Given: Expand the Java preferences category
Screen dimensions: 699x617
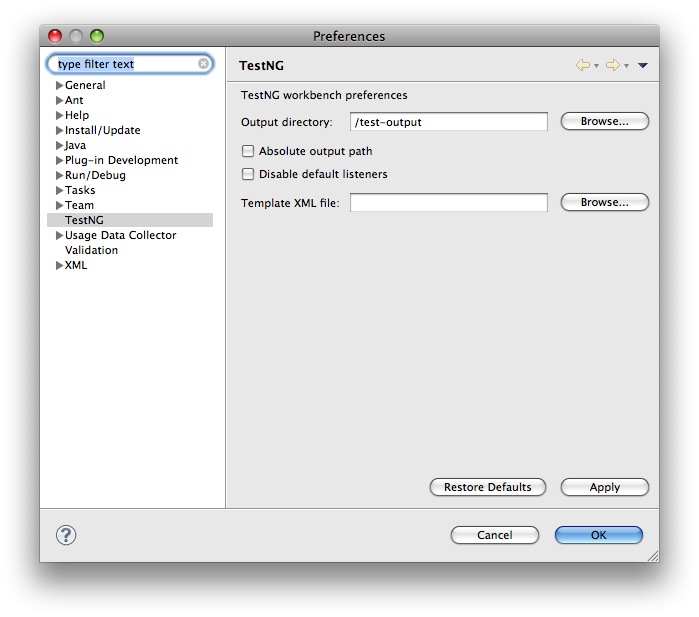Looking at the screenshot, I should tap(60, 146).
